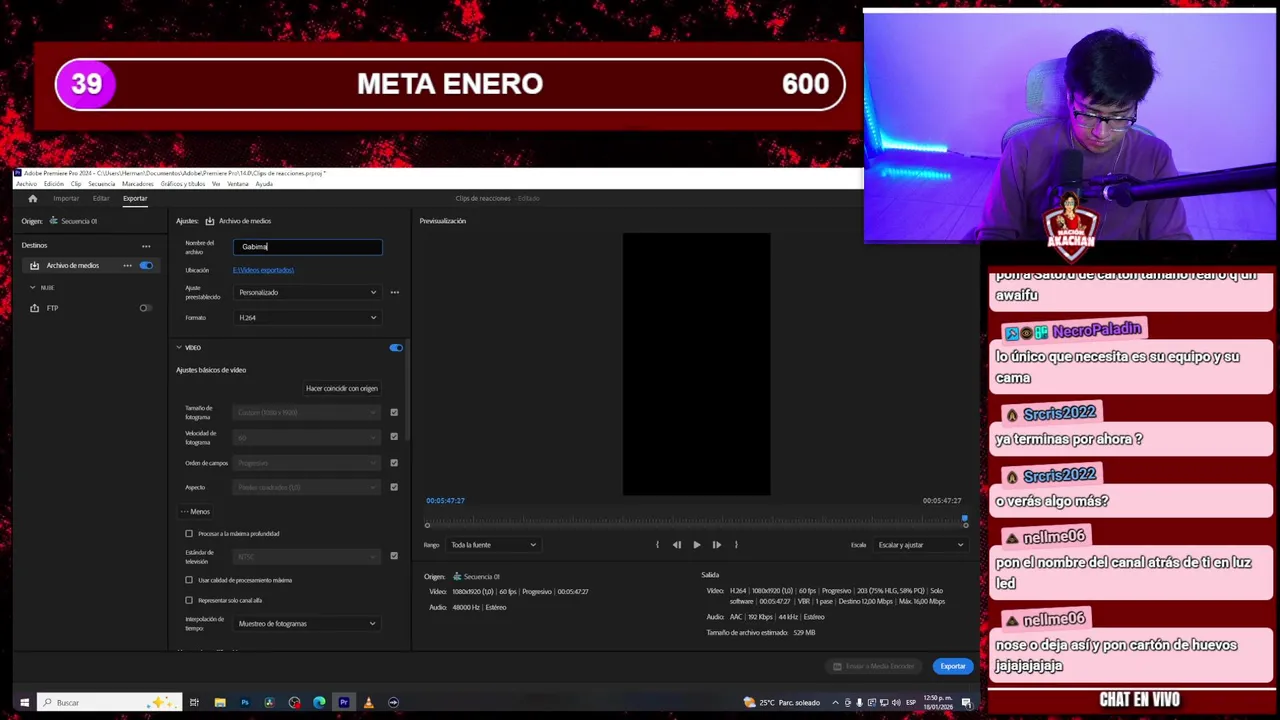Open preset three-dot more options
The image size is (1280, 720).
click(394, 292)
